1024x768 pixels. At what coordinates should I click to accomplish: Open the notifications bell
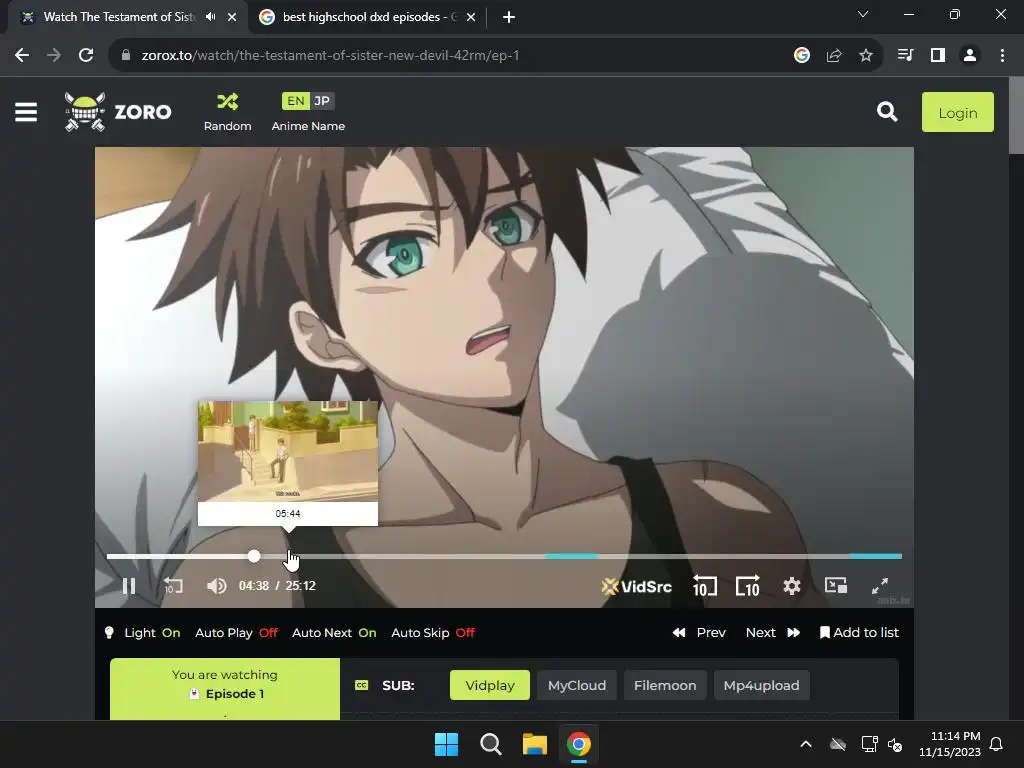pos(997,744)
